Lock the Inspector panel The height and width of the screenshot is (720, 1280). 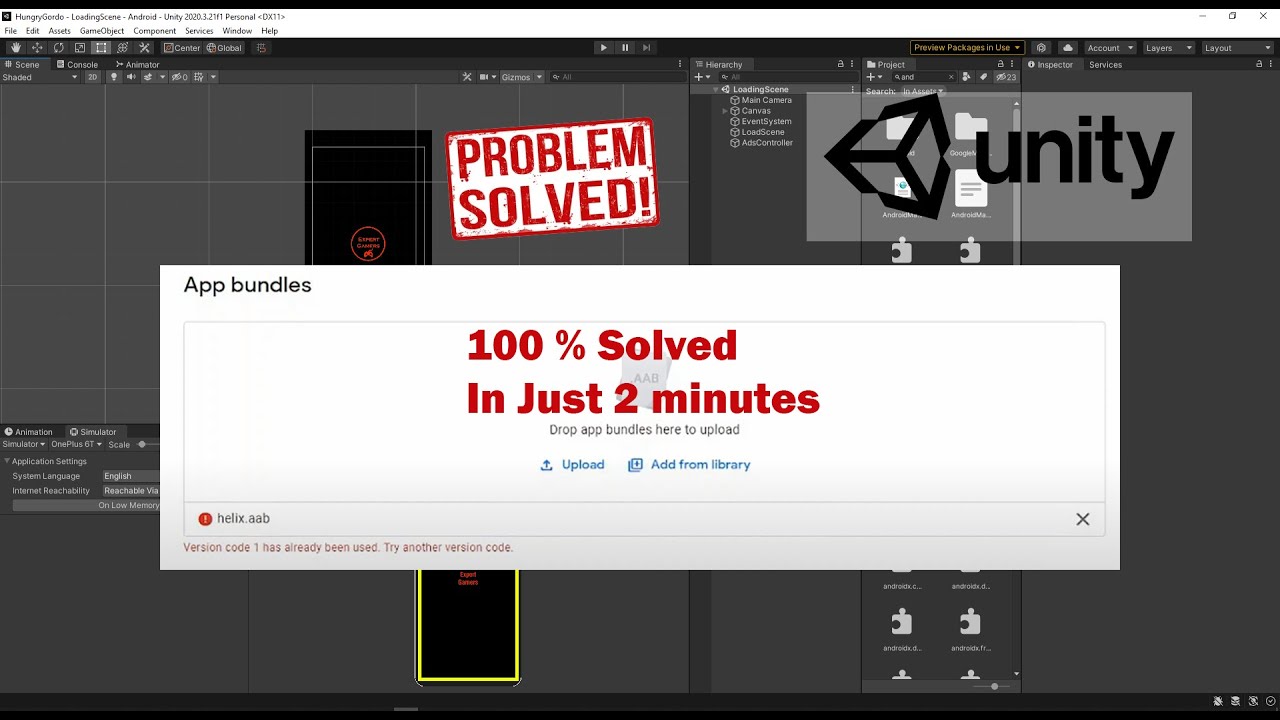coord(1259,64)
